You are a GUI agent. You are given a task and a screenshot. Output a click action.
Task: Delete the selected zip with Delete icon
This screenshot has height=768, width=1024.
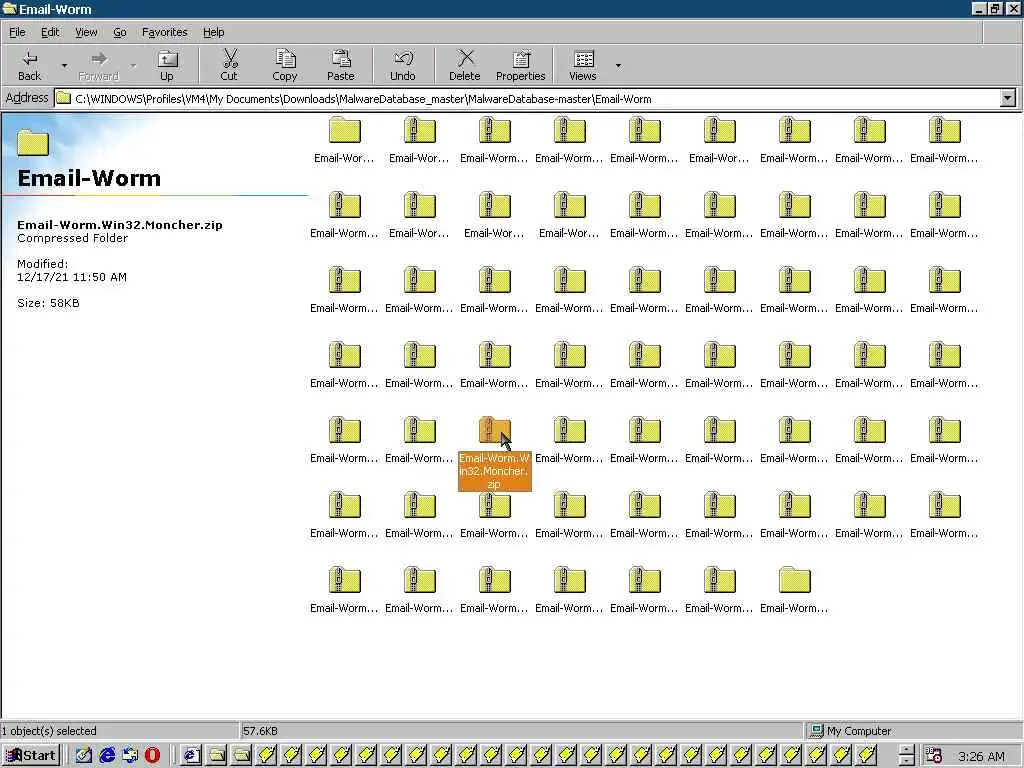point(465,65)
